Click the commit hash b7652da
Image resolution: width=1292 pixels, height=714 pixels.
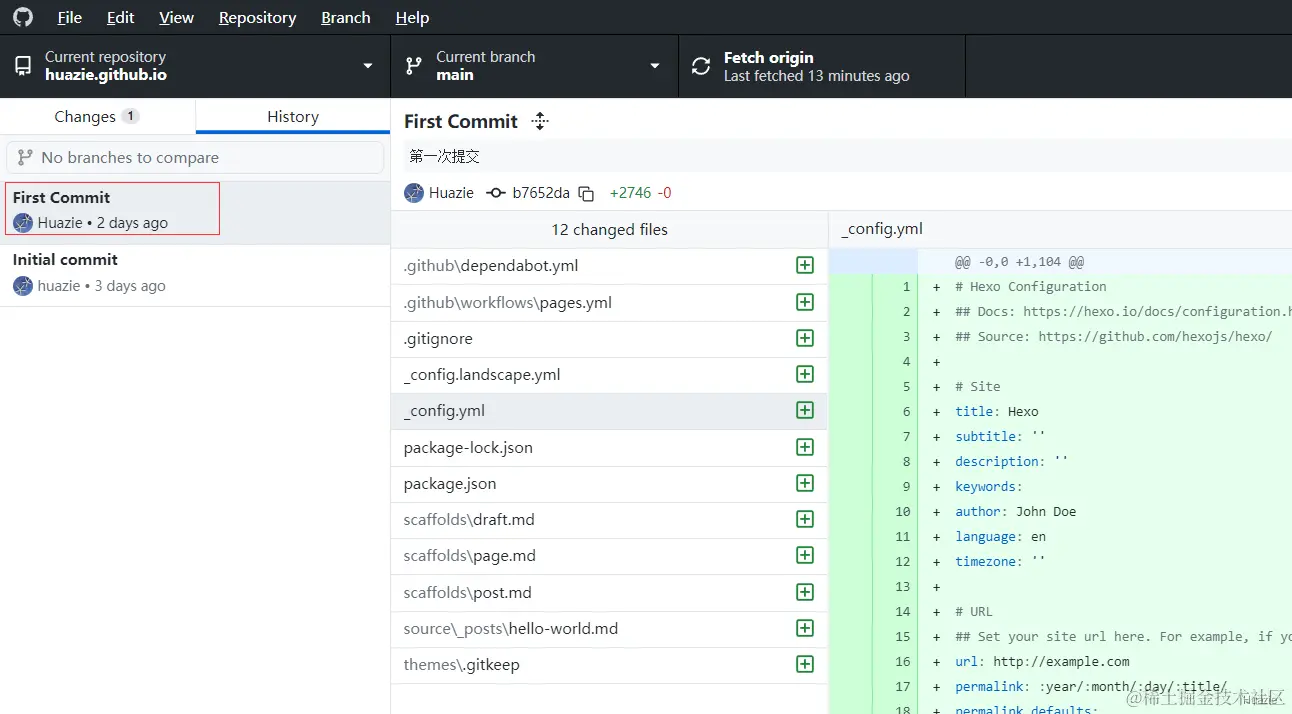click(541, 193)
